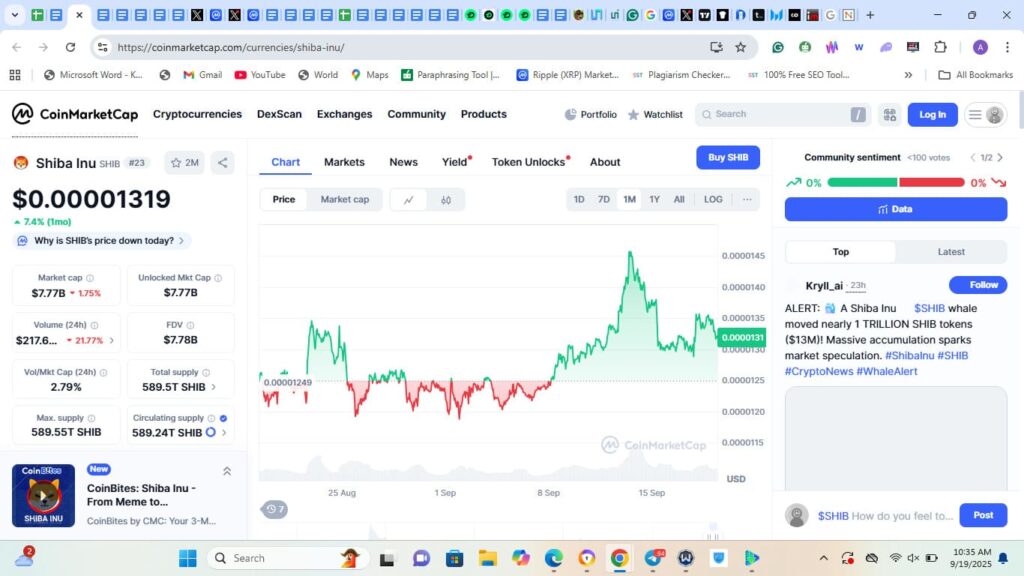
Task: Expand Circulating supply details arrow
Action: coord(224,433)
